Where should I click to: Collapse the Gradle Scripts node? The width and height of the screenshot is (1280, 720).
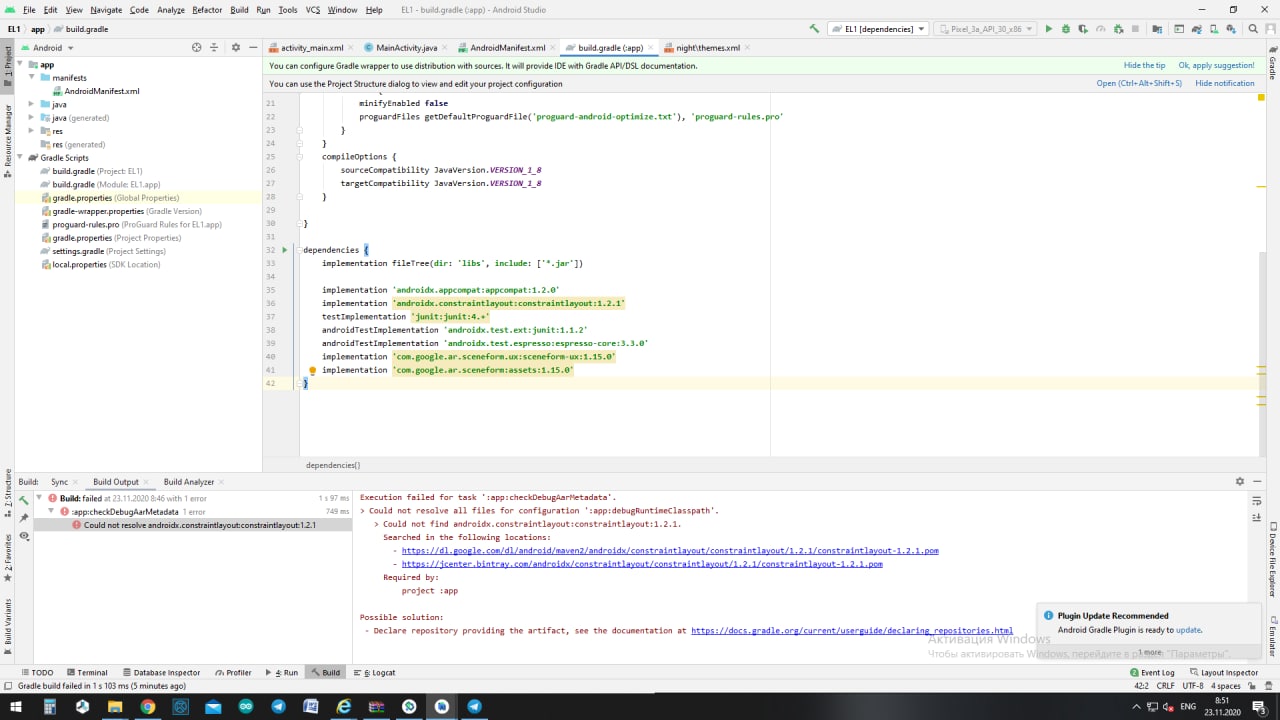pyautogui.click(x=21, y=158)
